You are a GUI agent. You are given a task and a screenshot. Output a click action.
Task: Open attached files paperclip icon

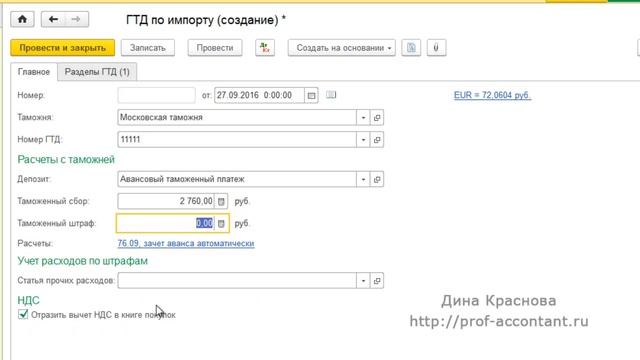pyautogui.click(x=436, y=48)
